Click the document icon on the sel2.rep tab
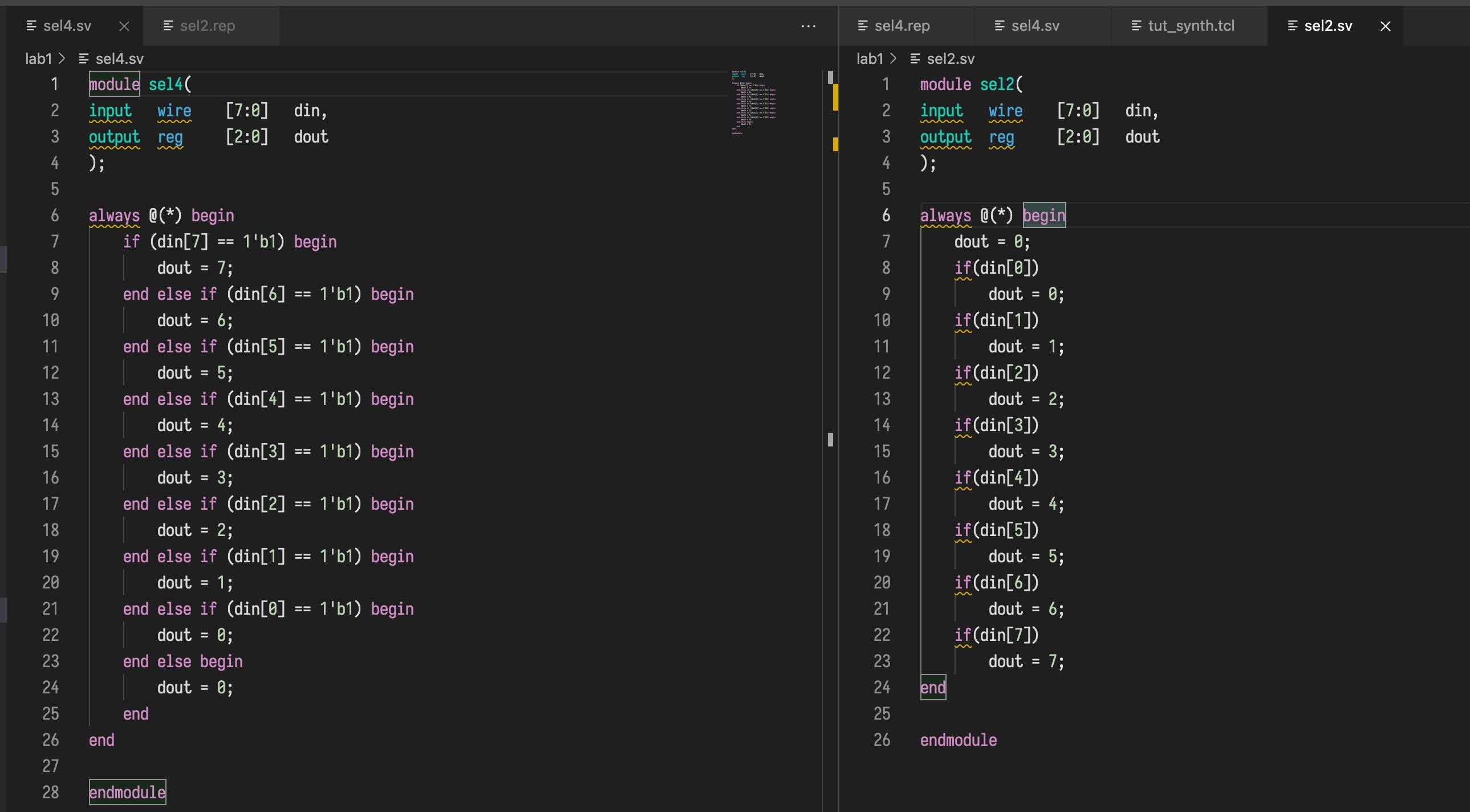Viewport: 1470px width, 812px height. [168, 25]
